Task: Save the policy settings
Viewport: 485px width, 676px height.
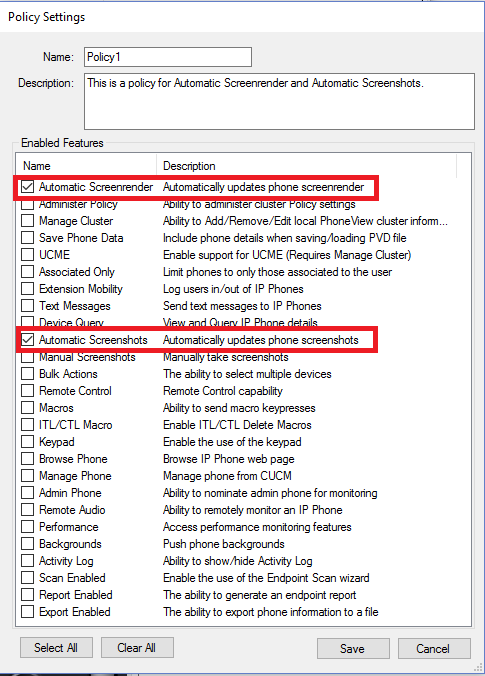Action: (x=353, y=648)
